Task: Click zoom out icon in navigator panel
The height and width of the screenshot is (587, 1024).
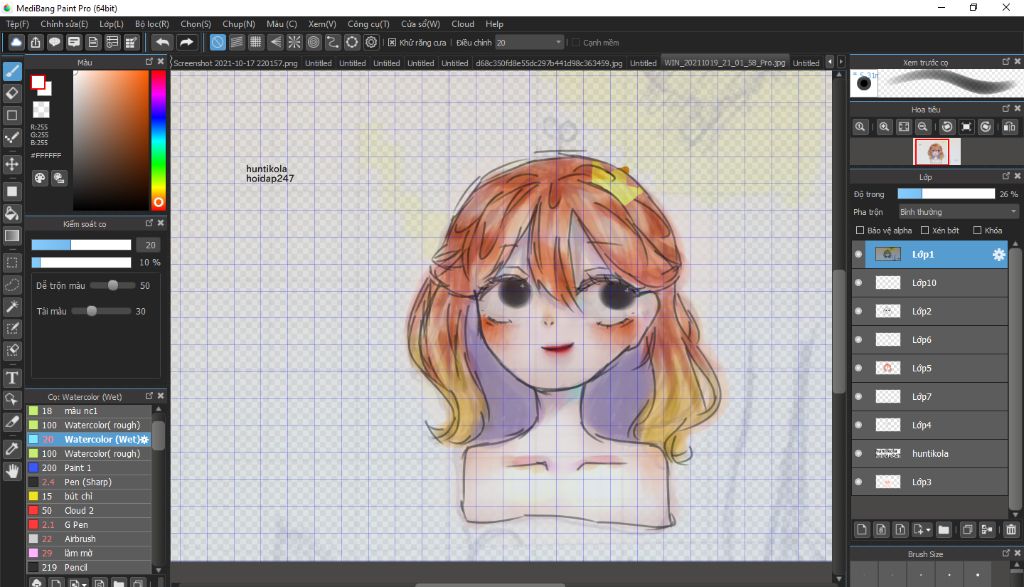Action: (923, 127)
